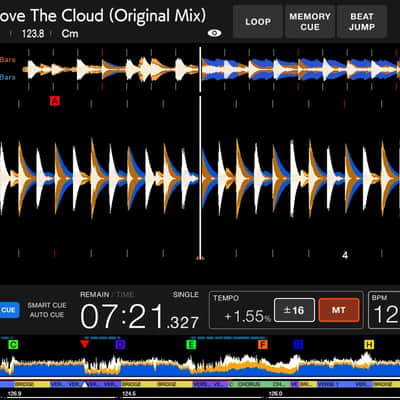The width and height of the screenshot is (400, 400).
Task: Toggle Master Tempo MT button
Action: click(x=339, y=310)
